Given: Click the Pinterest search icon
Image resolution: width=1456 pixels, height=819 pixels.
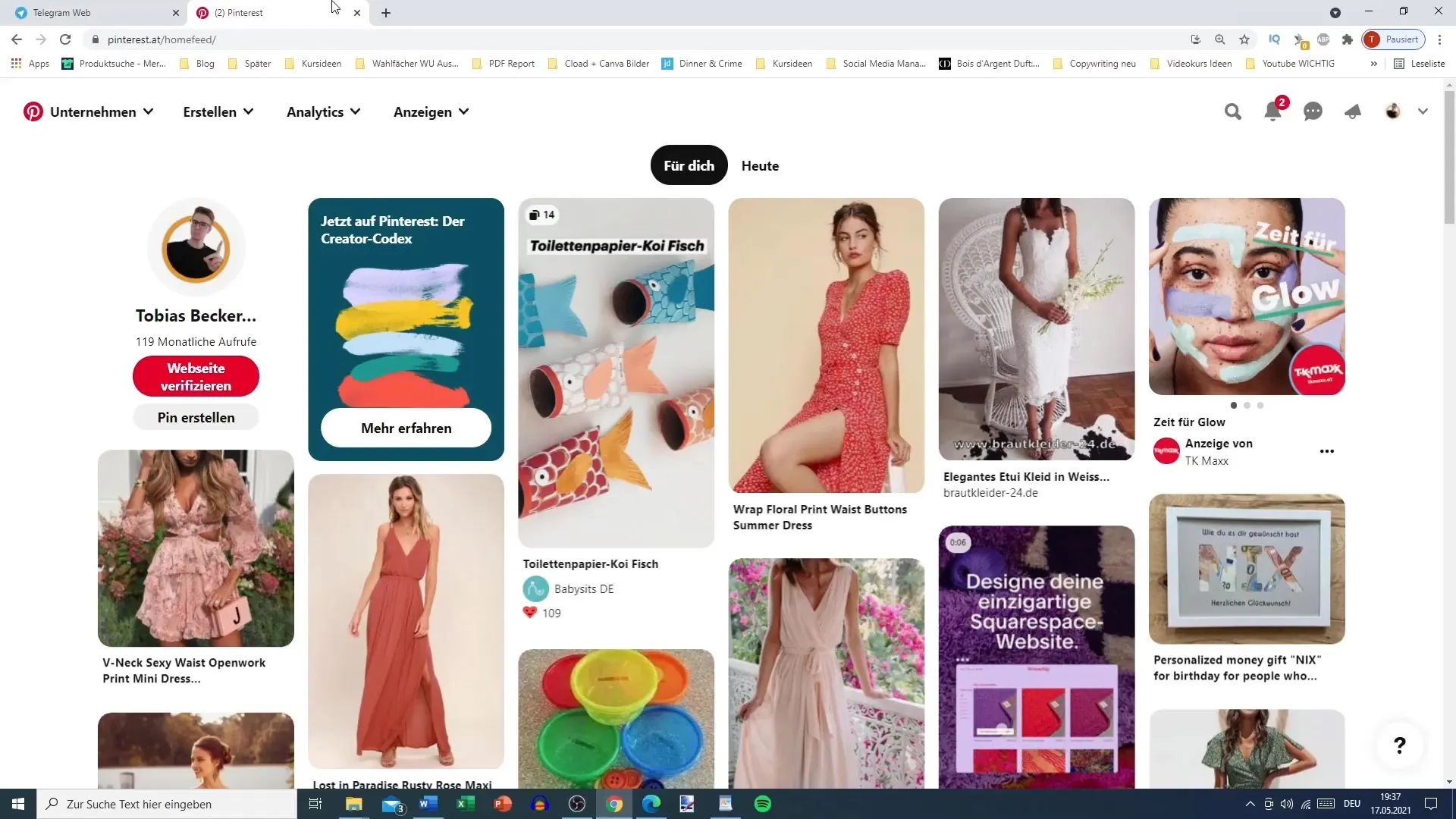Looking at the screenshot, I should pos(1232,111).
